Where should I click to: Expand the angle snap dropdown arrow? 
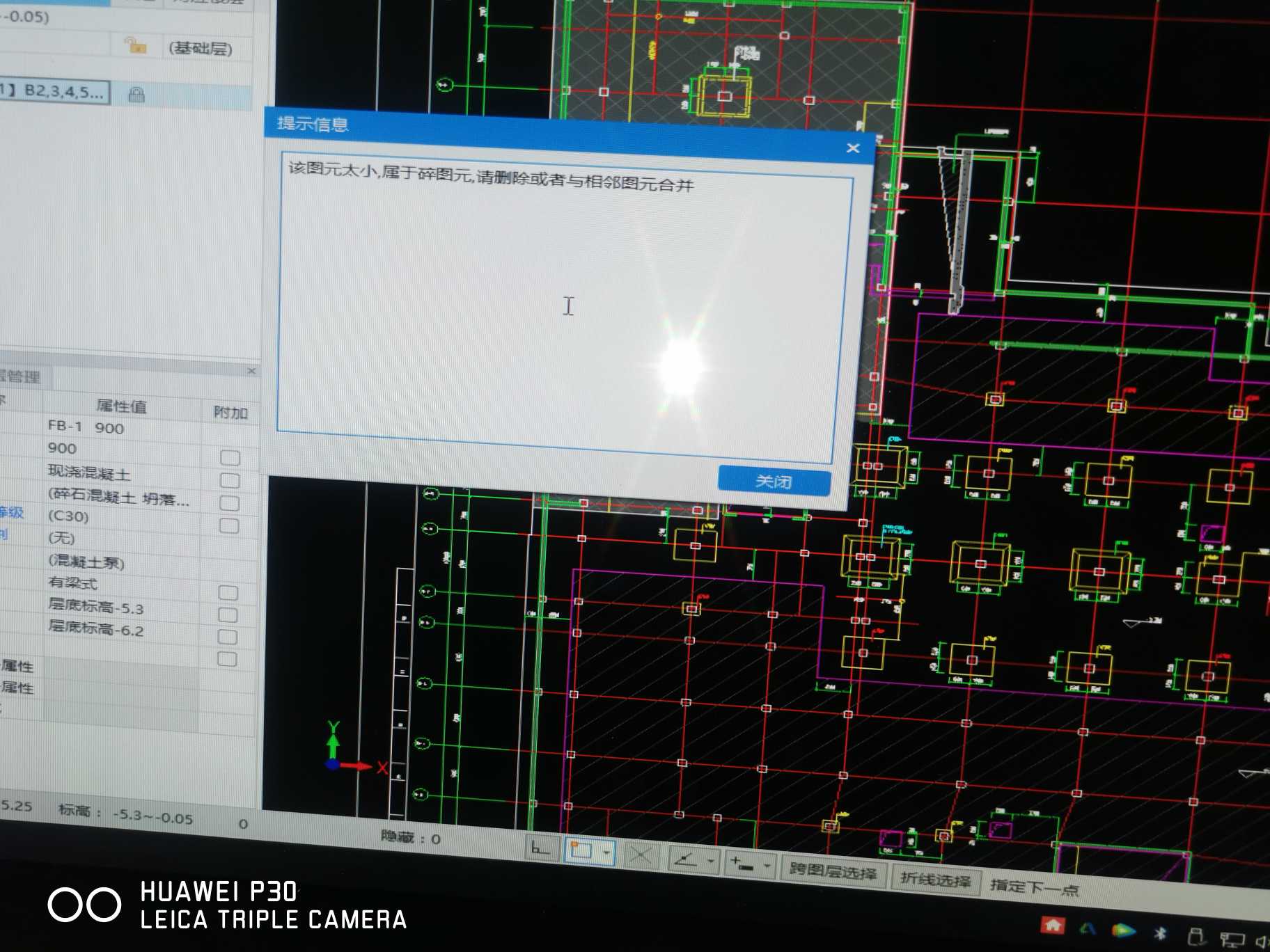point(711,862)
